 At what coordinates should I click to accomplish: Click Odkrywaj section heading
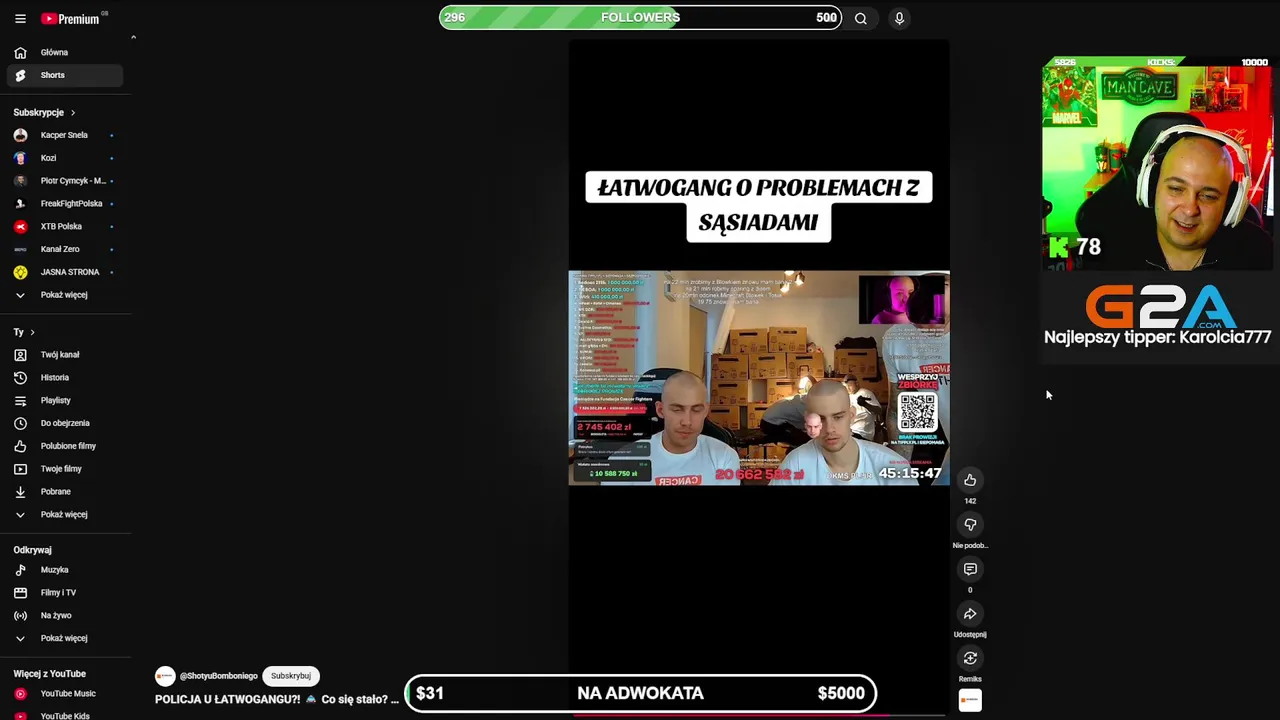[32, 550]
